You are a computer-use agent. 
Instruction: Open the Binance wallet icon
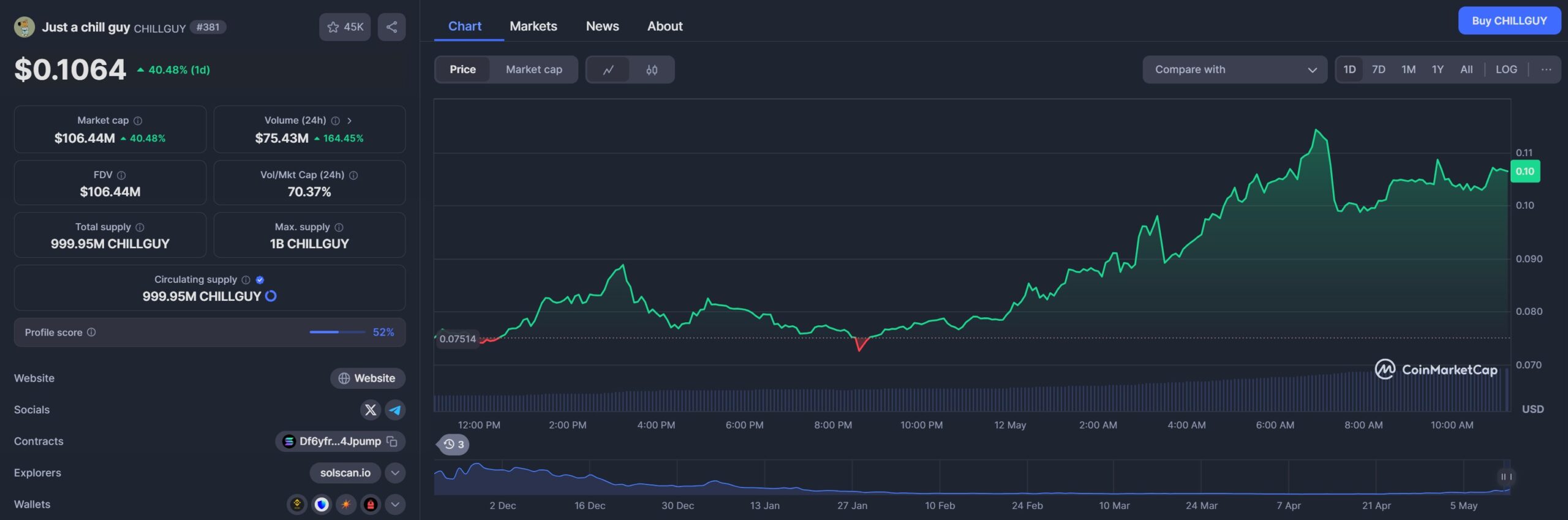(x=297, y=505)
